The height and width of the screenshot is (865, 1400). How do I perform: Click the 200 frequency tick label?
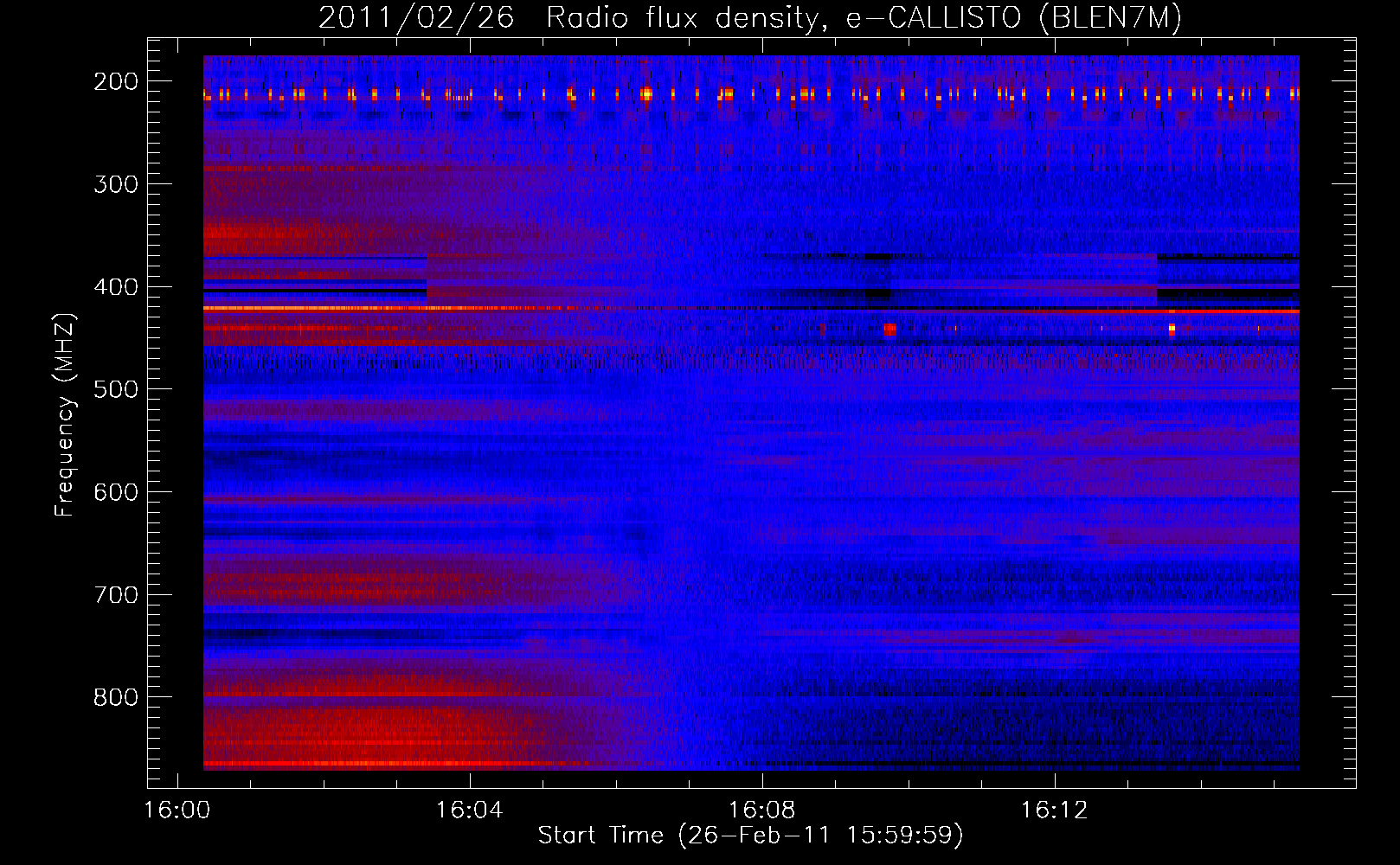pyautogui.click(x=116, y=81)
